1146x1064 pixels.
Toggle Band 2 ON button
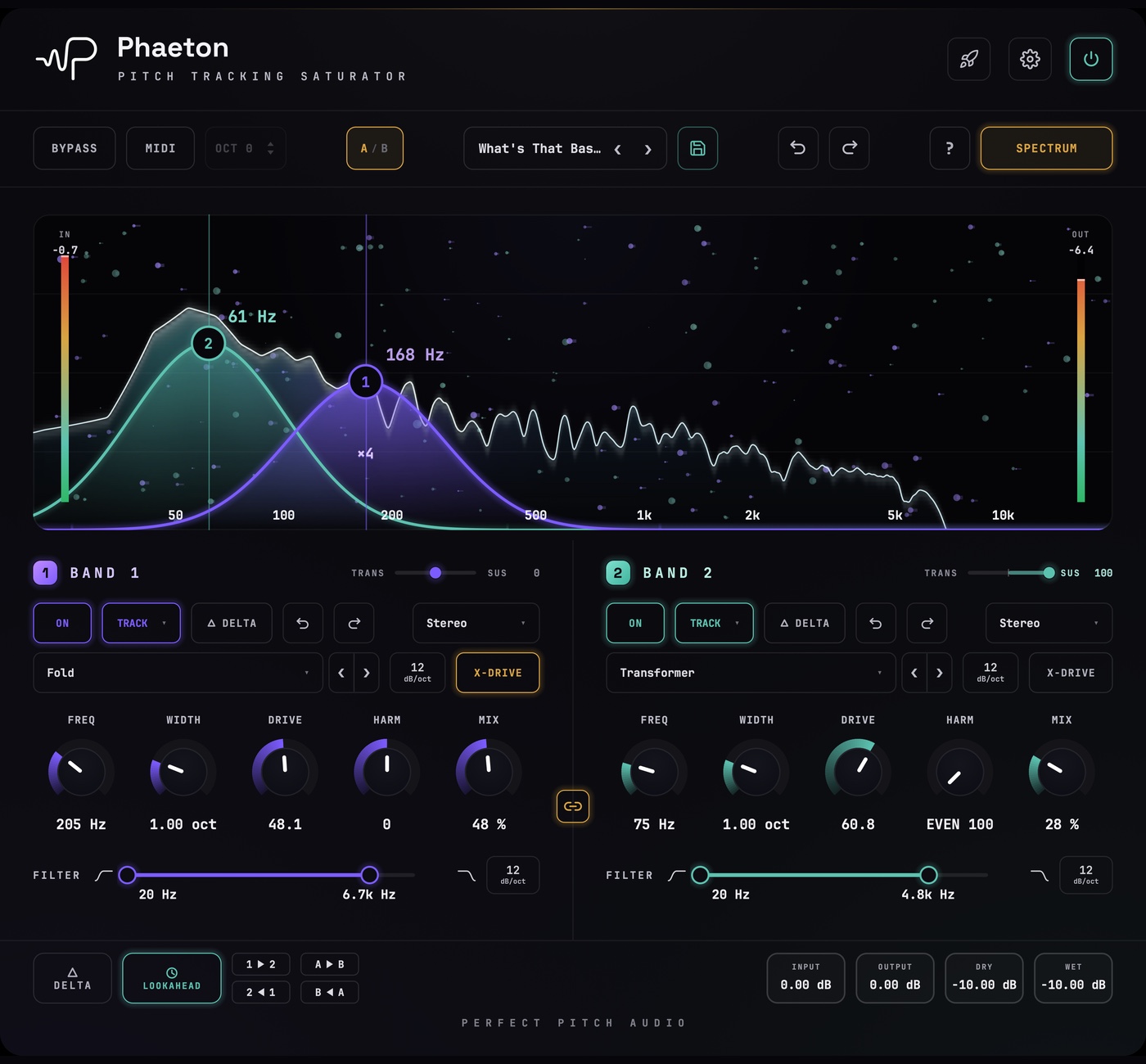point(635,623)
